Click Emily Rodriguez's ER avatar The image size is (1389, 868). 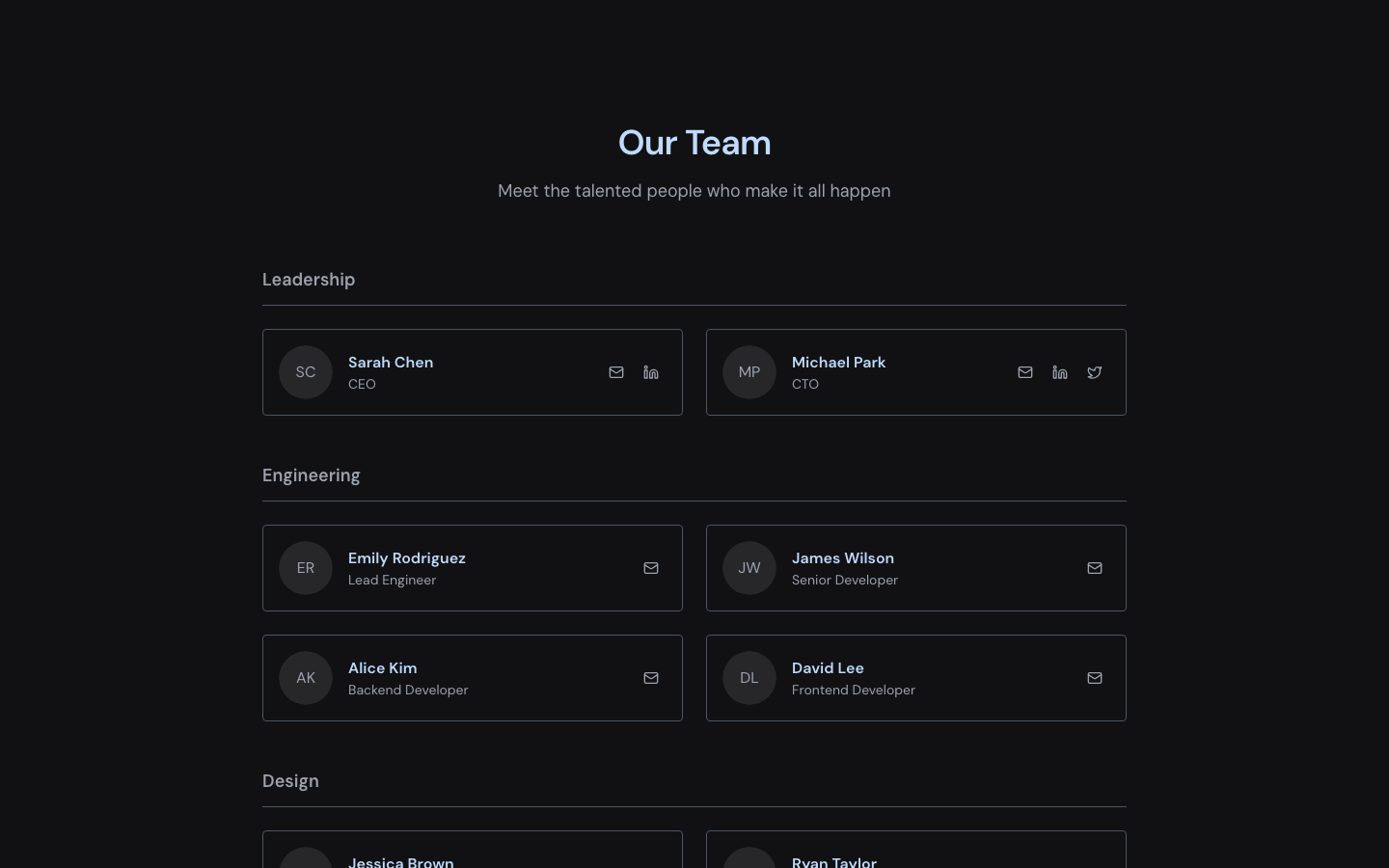(x=306, y=568)
